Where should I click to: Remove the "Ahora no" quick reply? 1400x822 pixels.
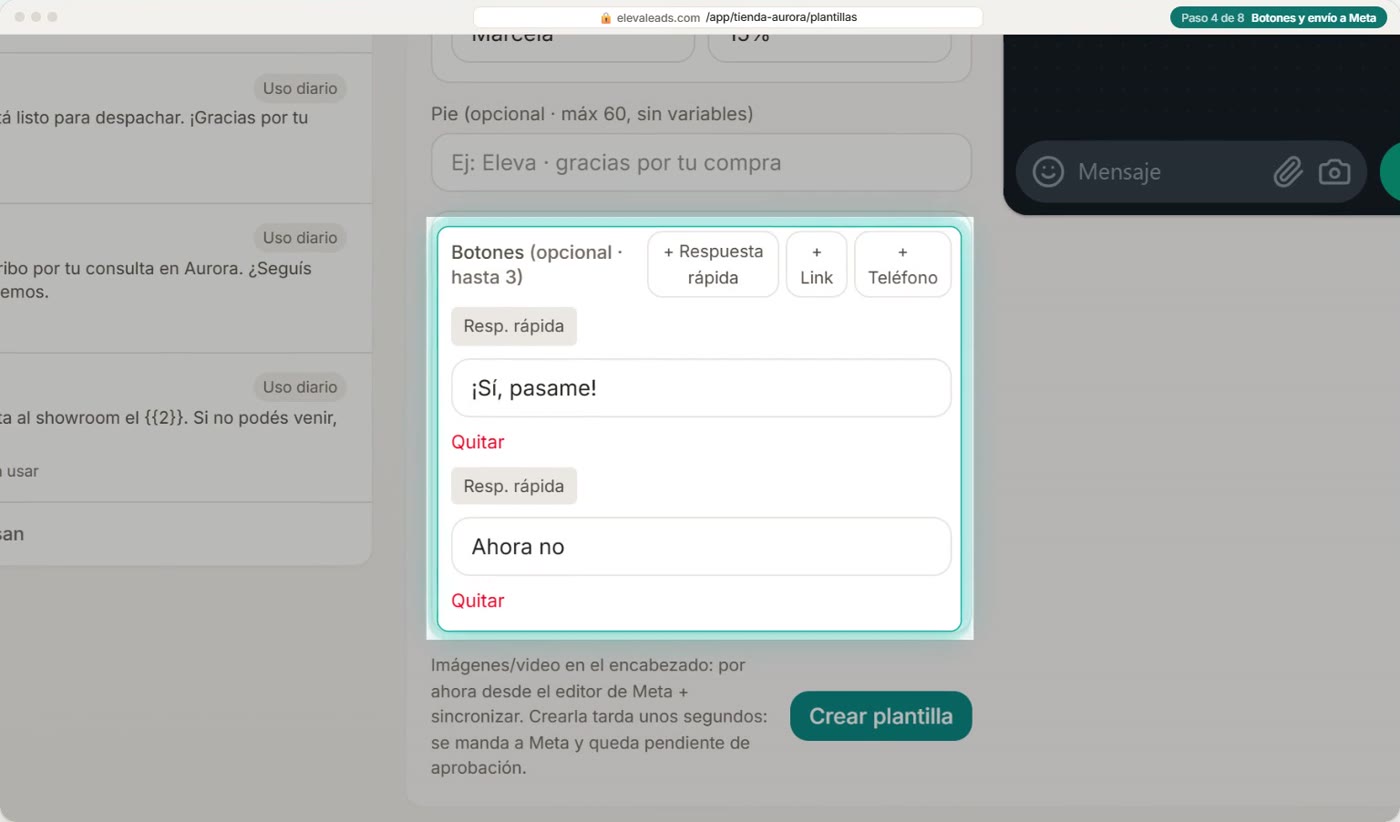[x=478, y=601]
